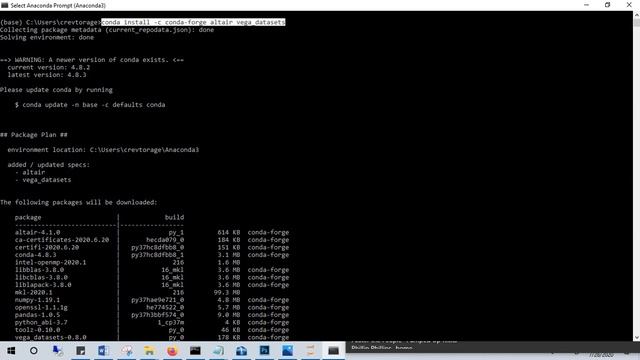The height and width of the screenshot is (360, 640).
Task: Click the 'altair-4.1.0' package row
Action: tap(152, 232)
